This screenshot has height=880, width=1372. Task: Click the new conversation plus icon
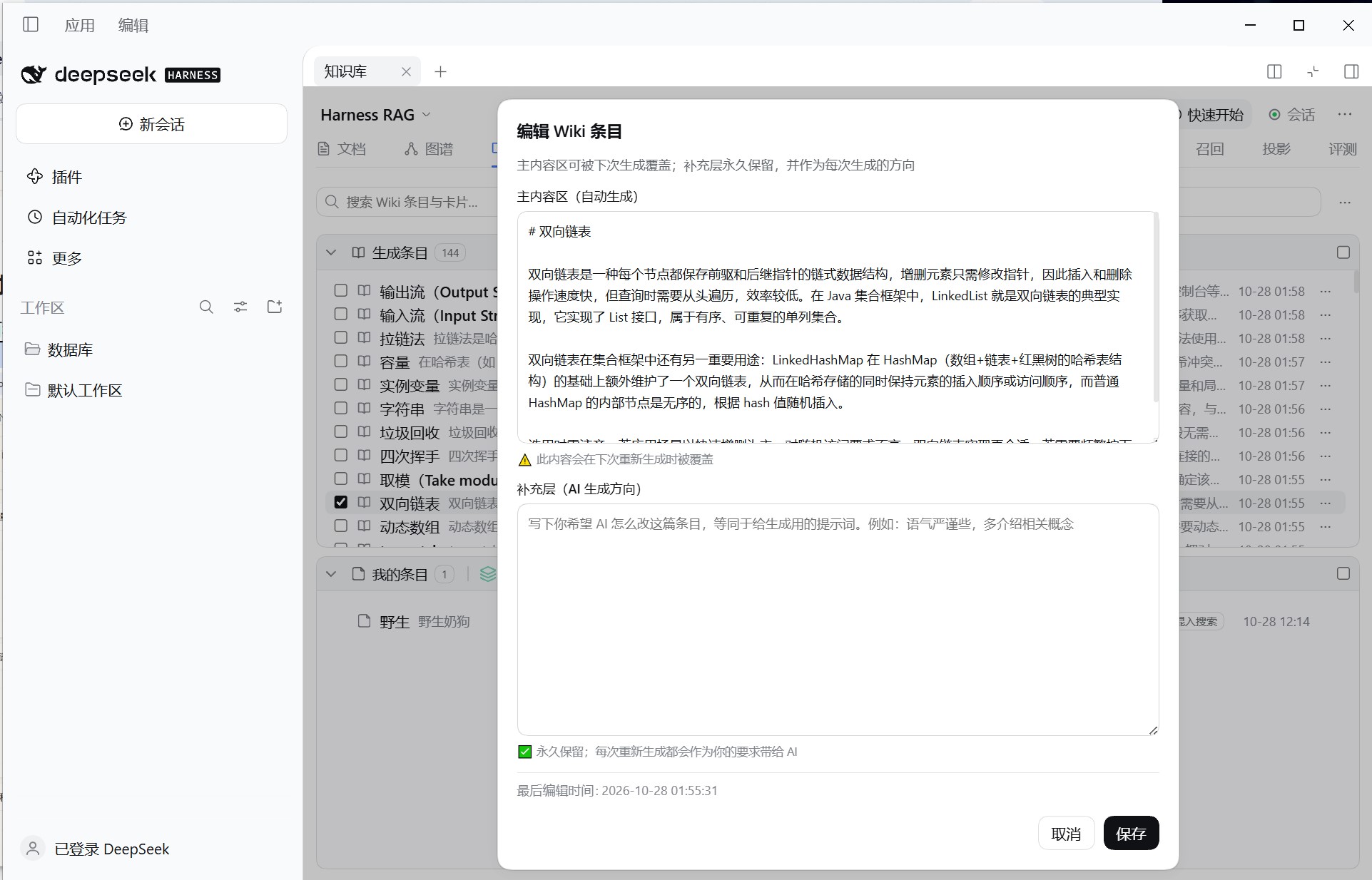(126, 124)
